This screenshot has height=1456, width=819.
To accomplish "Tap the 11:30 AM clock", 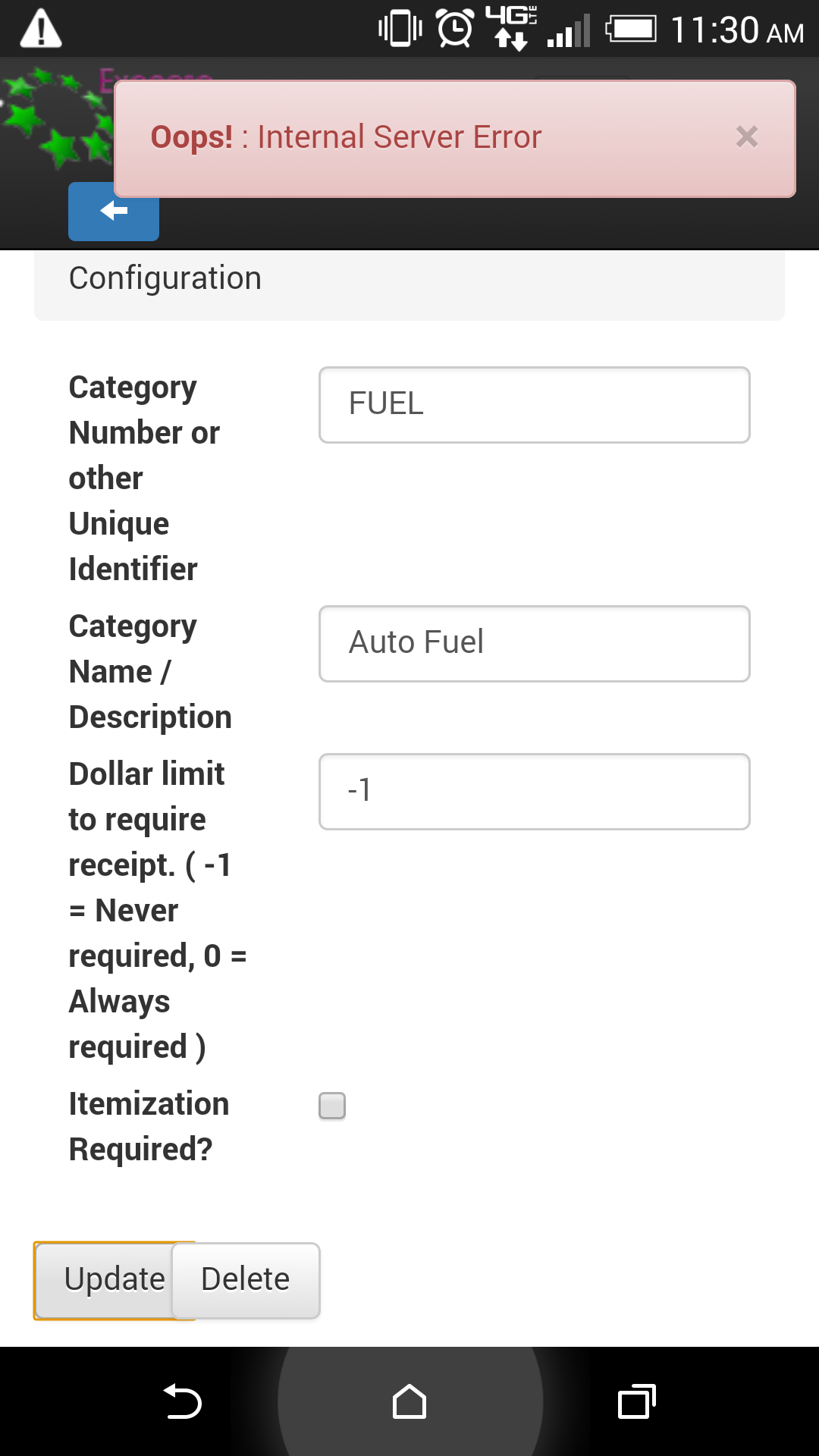I will tap(736, 30).
